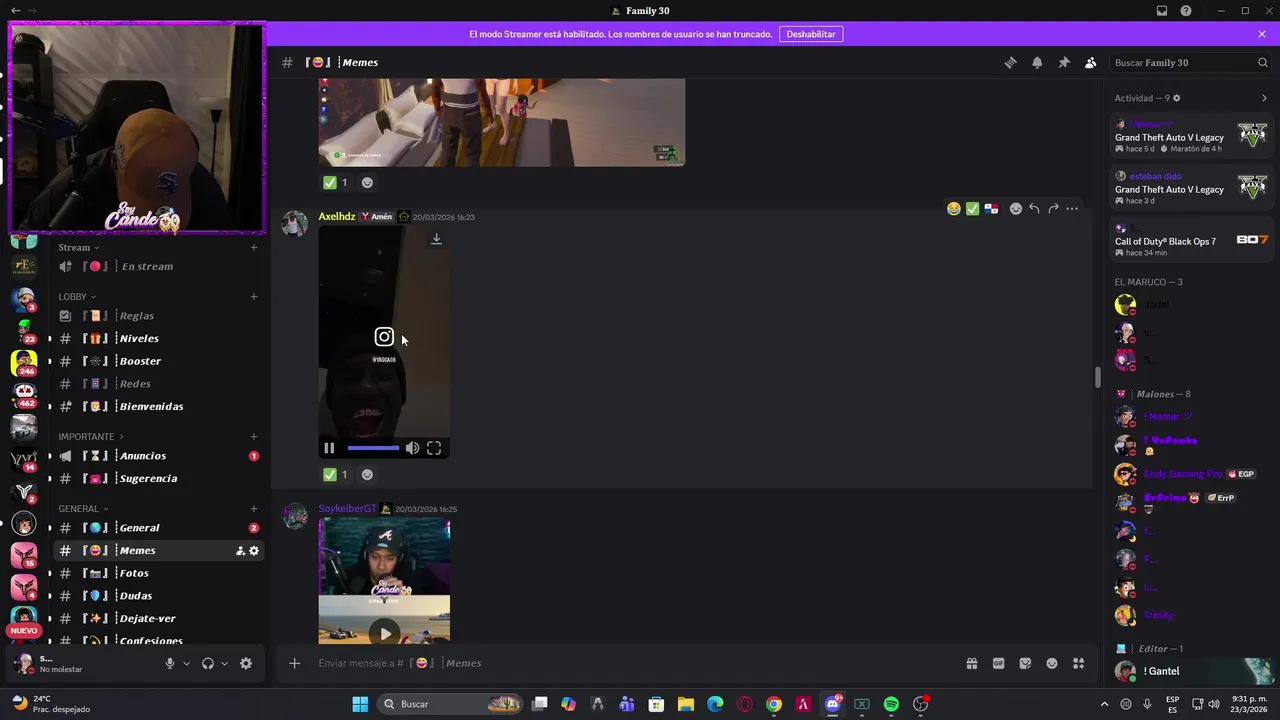Toggle check mark reaction under top image
Image resolution: width=1280 pixels, height=720 pixels.
(x=335, y=183)
